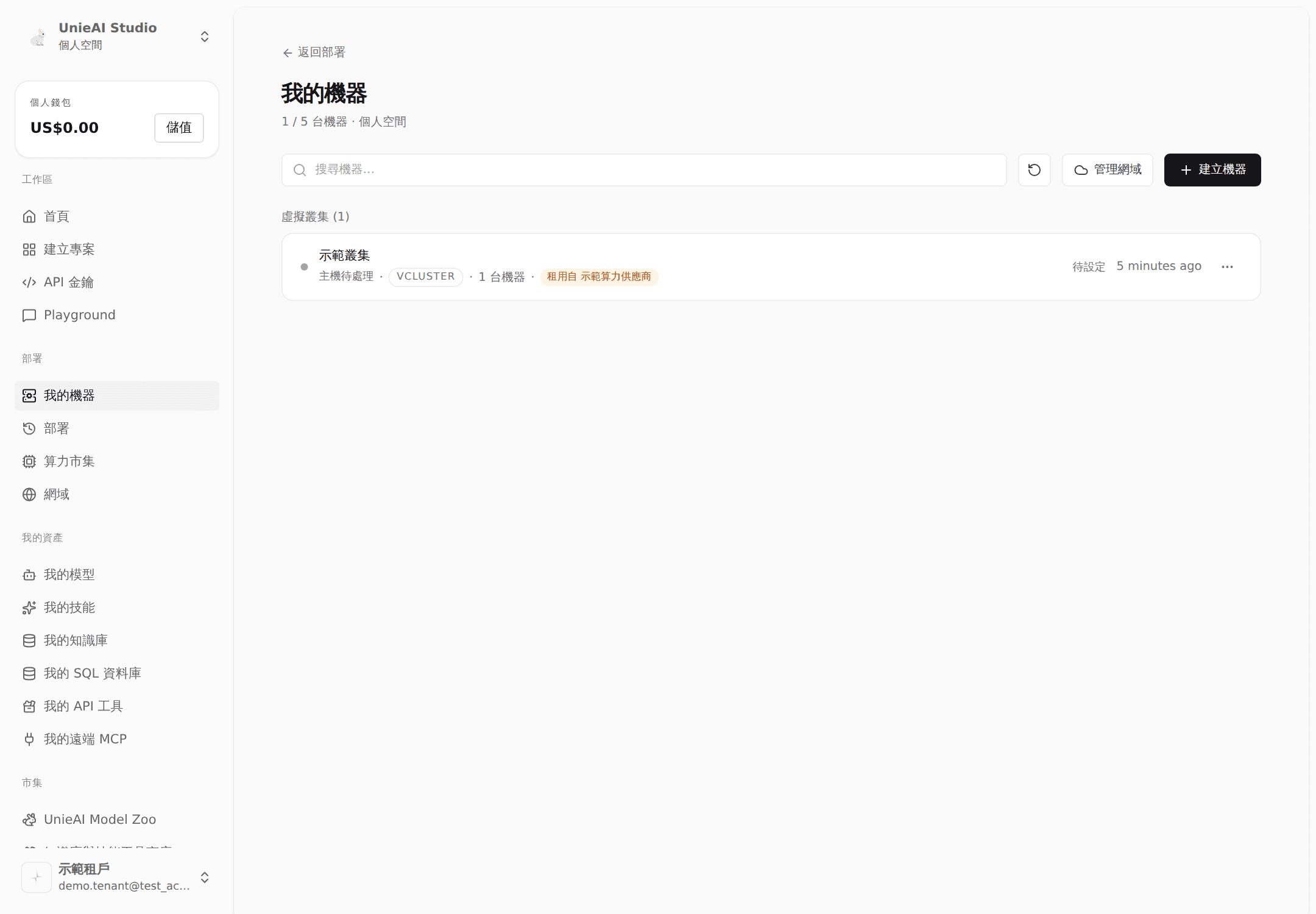Click the US$0.00 wallet balance
Image resolution: width=1316 pixels, height=914 pixels.
click(x=65, y=128)
